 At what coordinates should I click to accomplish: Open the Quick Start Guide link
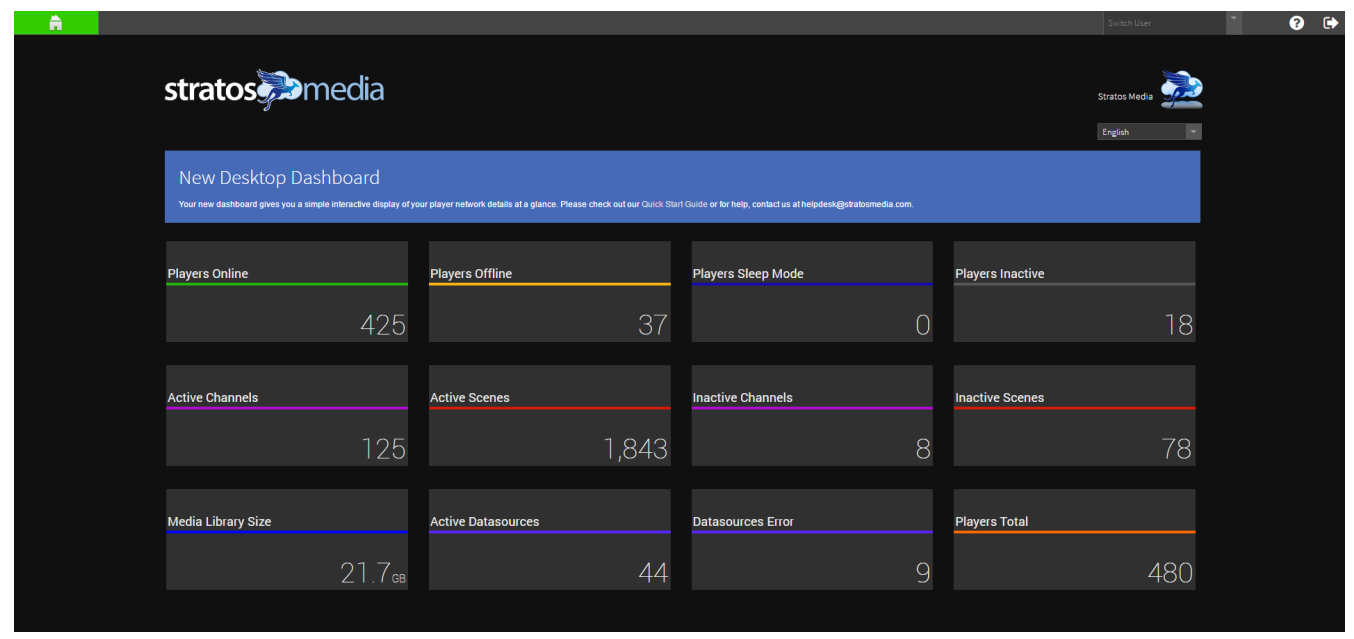tap(674, 204)
